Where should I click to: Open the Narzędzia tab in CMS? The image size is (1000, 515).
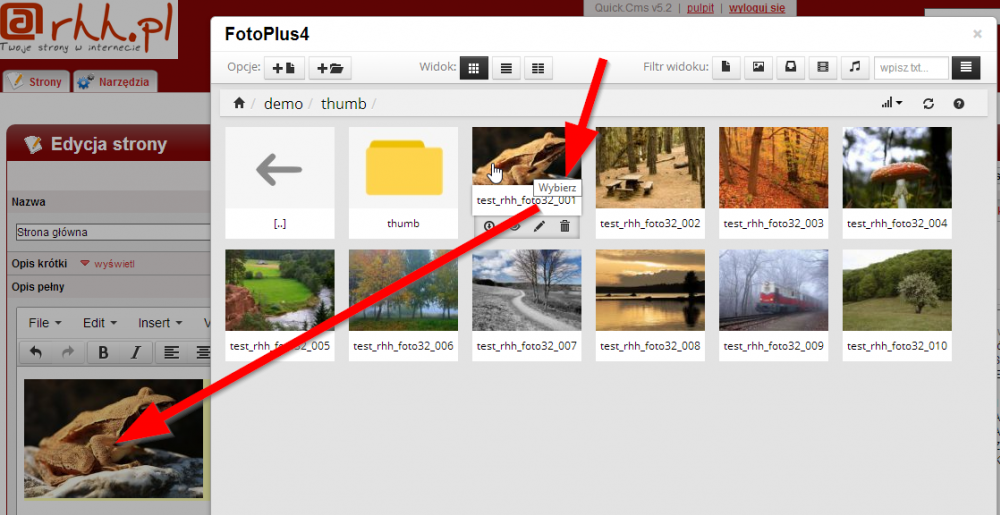[115, 82]
